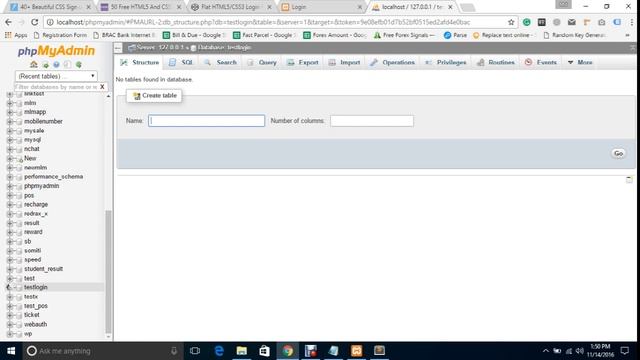Switch to the SQL tab
The height and width of the screenshot is (360, 640).
181,62
